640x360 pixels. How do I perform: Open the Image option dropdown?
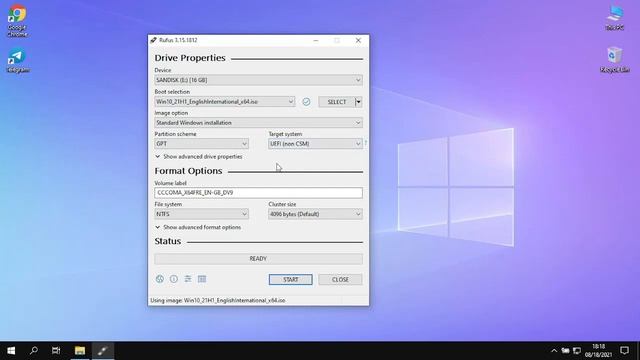[258, 122]
